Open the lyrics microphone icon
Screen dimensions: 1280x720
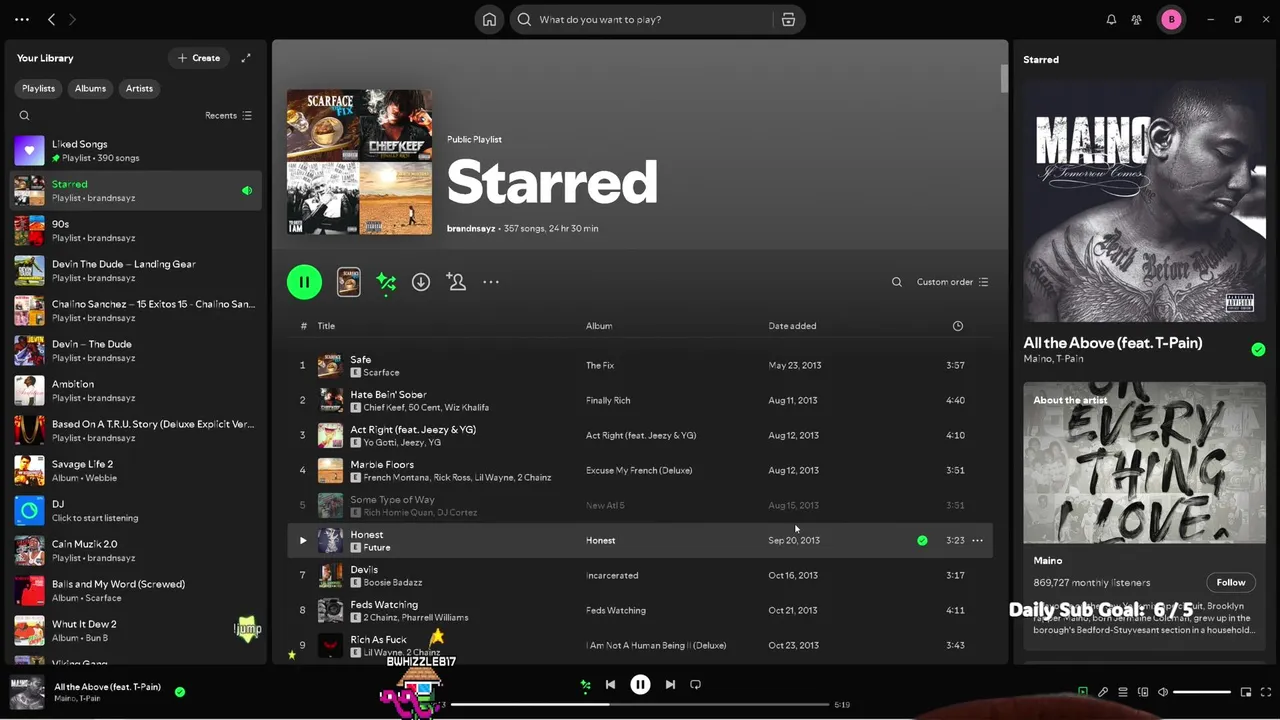click(1103, 692)
